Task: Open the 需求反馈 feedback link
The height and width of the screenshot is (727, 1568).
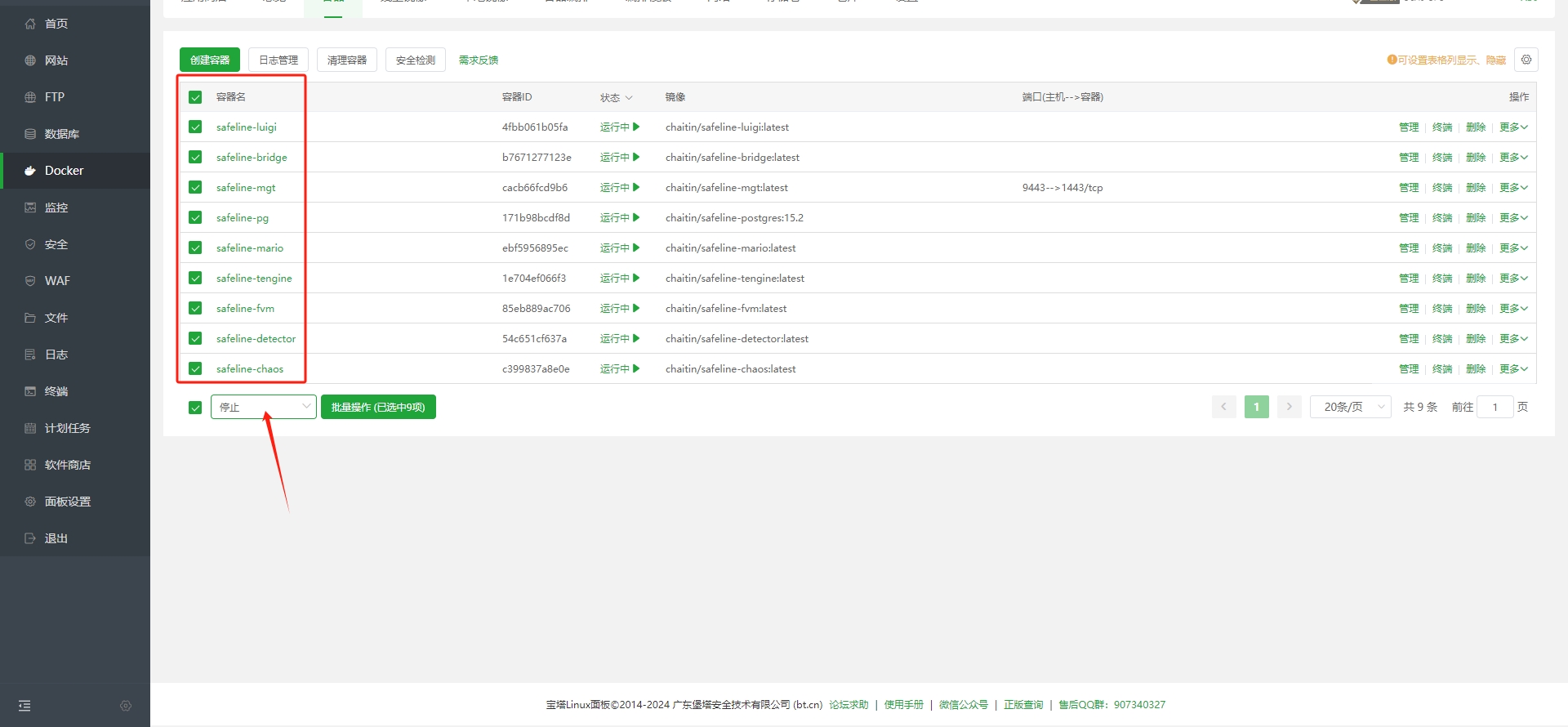Action: point(479,60)
